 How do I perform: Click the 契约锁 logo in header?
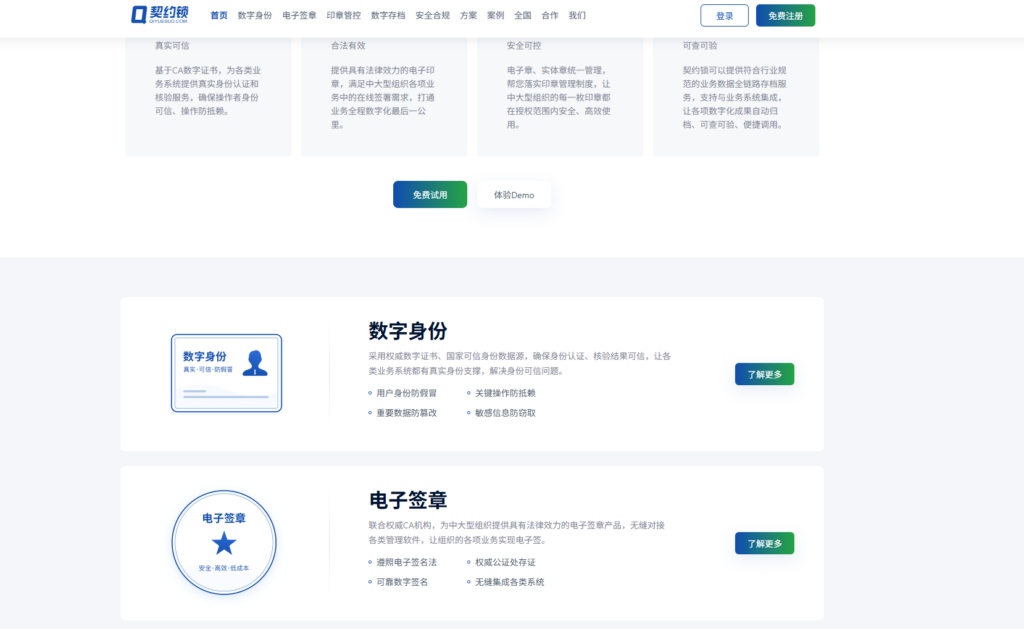[160, 15]
